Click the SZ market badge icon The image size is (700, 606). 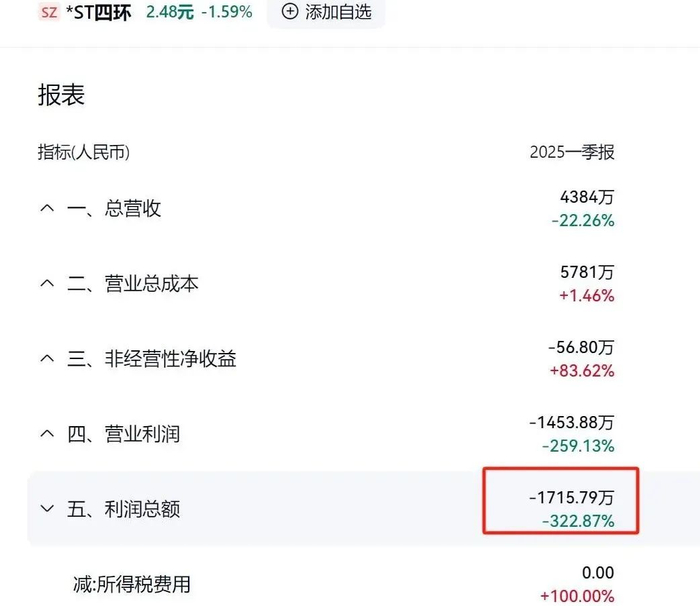coord(49,13)
